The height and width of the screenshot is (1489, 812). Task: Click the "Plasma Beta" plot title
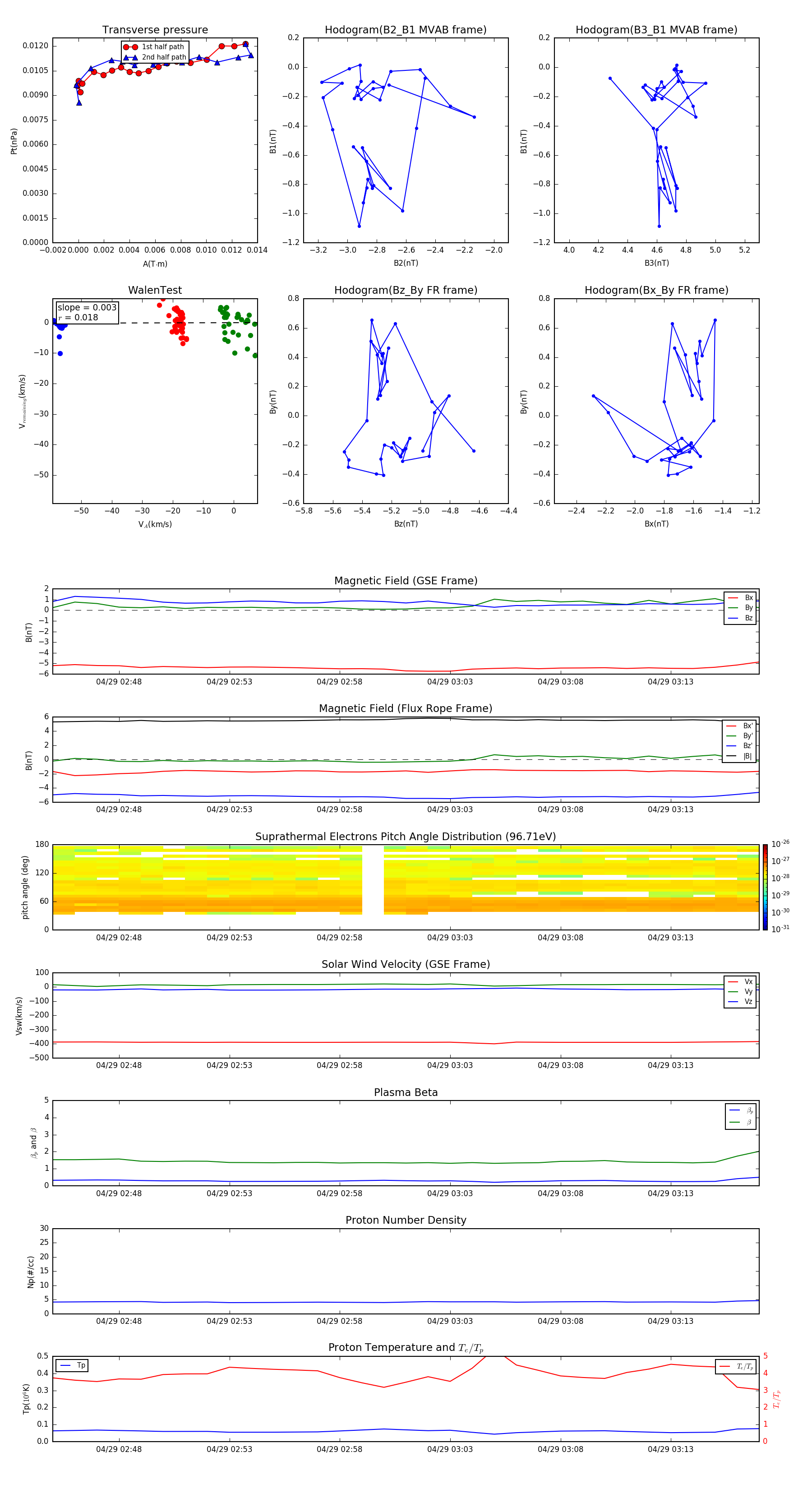(x=405, y=1092)
